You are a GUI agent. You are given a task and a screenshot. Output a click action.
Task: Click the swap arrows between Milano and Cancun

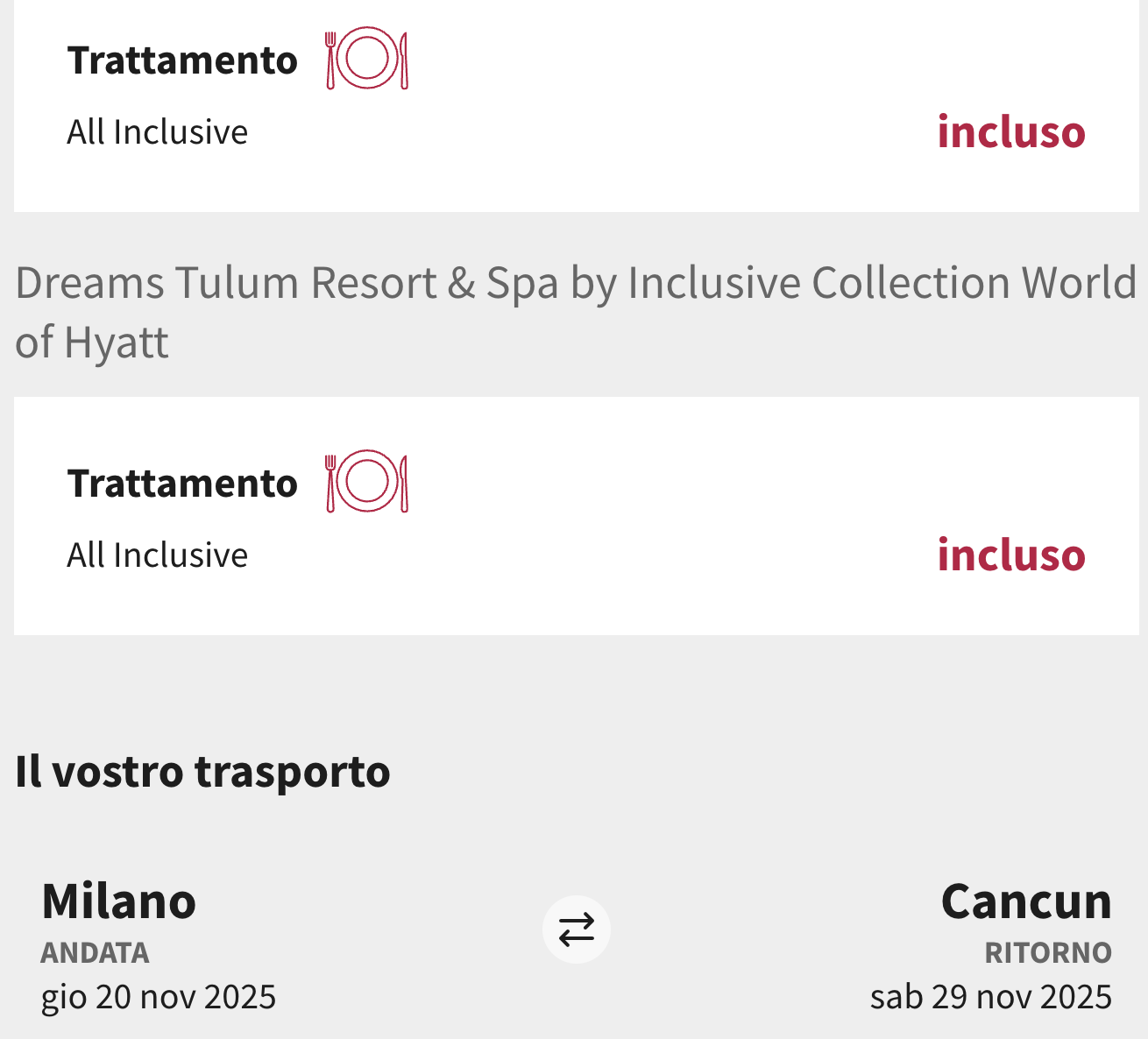[x=576, y=929]
